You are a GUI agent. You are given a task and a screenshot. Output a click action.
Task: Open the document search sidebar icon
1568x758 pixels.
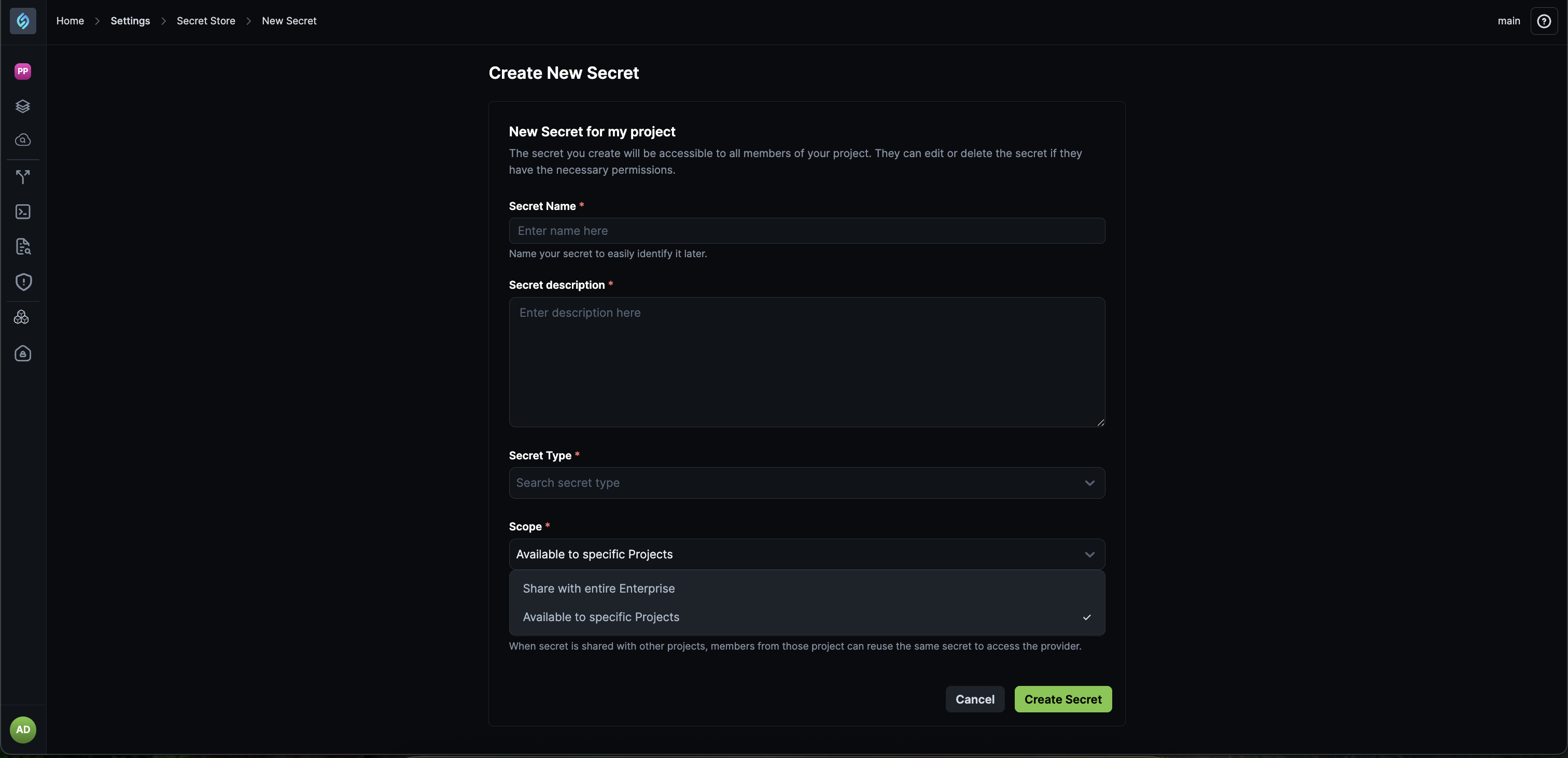point(23,247)
